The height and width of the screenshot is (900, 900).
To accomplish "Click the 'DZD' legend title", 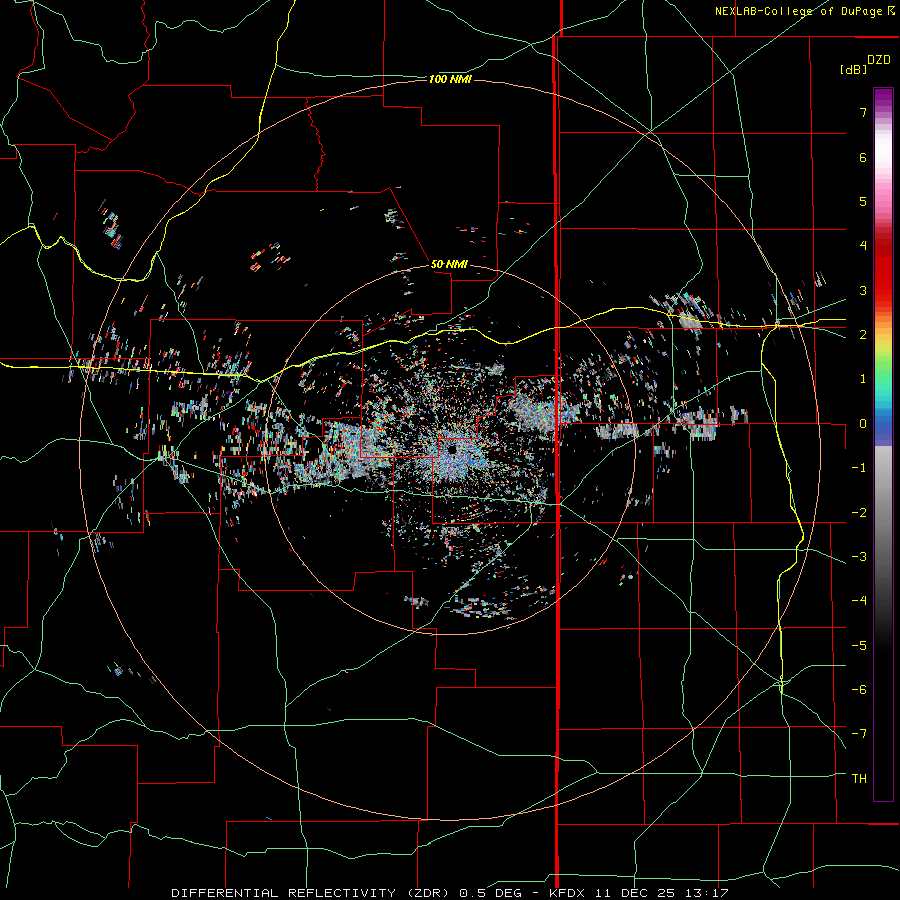I will coord(879,60).
